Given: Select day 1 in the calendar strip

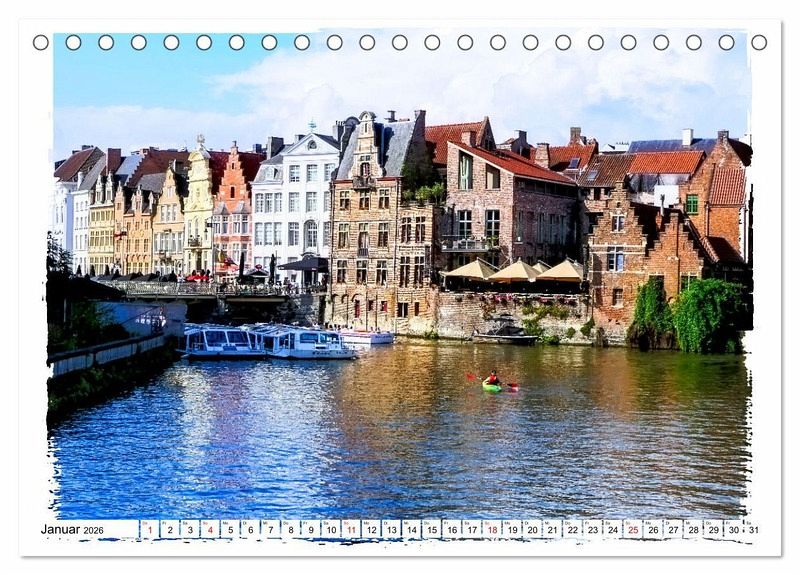Looking at the screenshot, I should [149, 529].
